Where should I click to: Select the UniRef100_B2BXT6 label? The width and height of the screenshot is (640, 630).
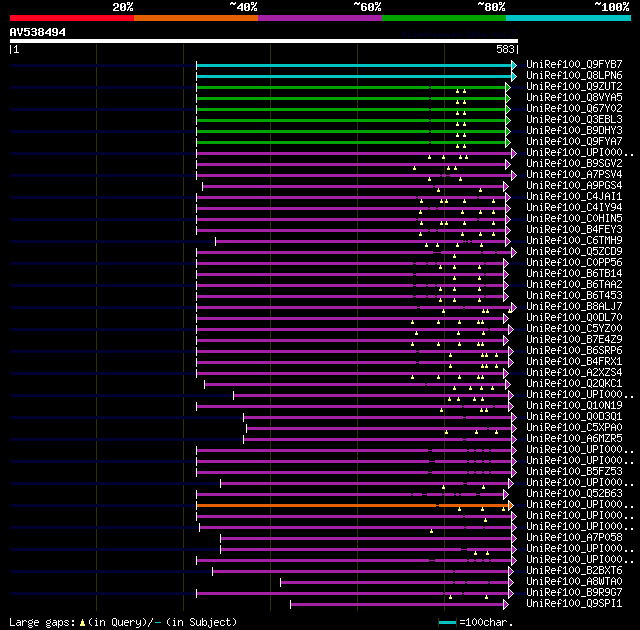574,571
